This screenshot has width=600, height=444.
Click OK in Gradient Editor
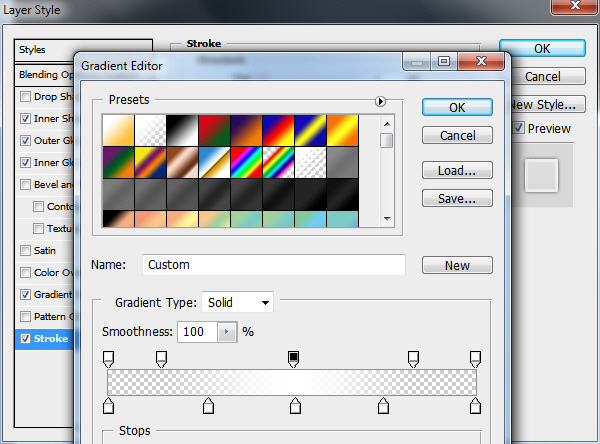[457, 108]
